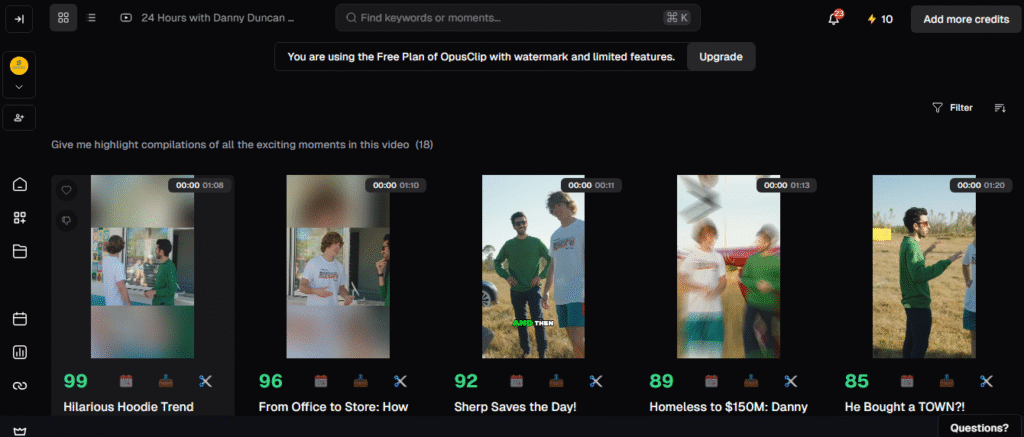
Task: Click the Upgrade button
Action: point(720,57)
